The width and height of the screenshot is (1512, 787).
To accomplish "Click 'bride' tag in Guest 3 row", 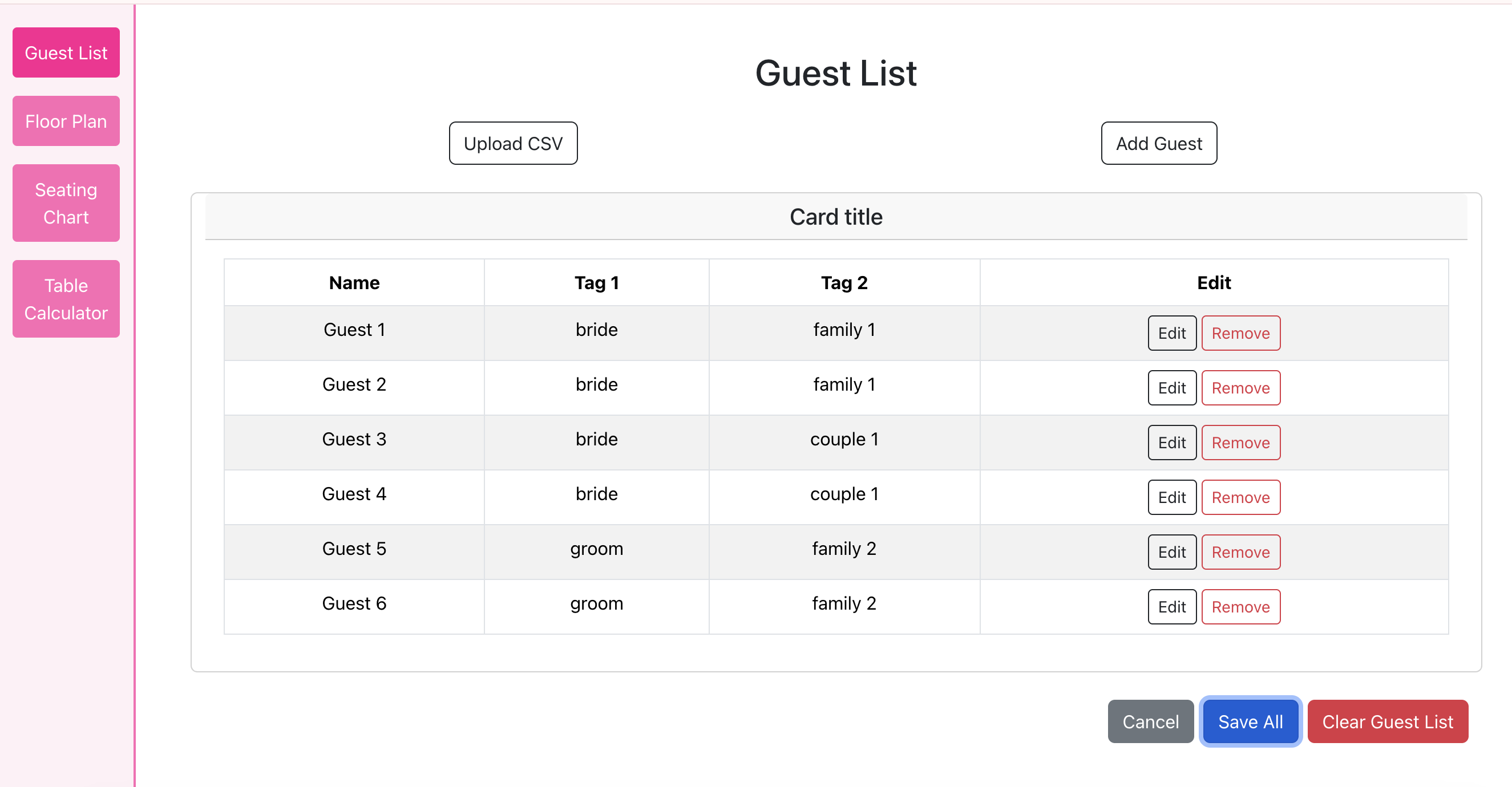I will pyautogui.click(x=596, y=439).
